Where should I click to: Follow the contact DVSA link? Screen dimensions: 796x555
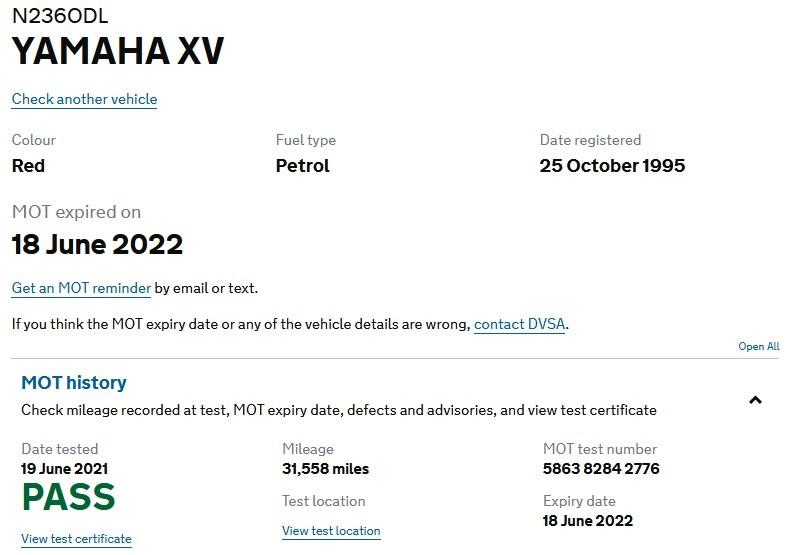pyautogui.click(x=520, y=324)
